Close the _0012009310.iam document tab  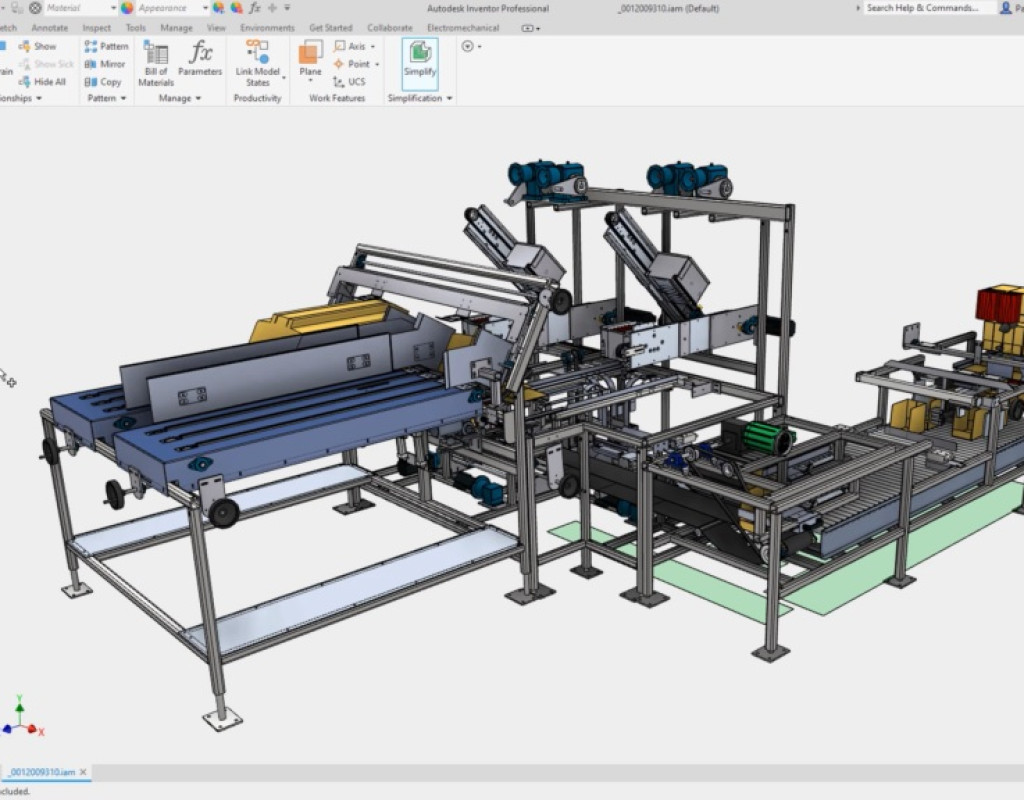[x=83, y=772]
